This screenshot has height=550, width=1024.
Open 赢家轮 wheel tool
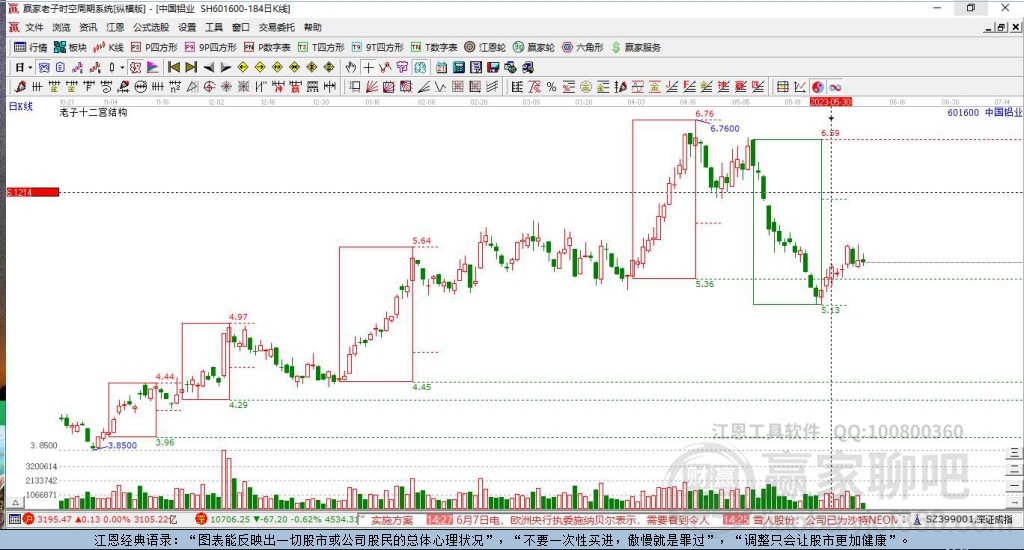(534, 47)
